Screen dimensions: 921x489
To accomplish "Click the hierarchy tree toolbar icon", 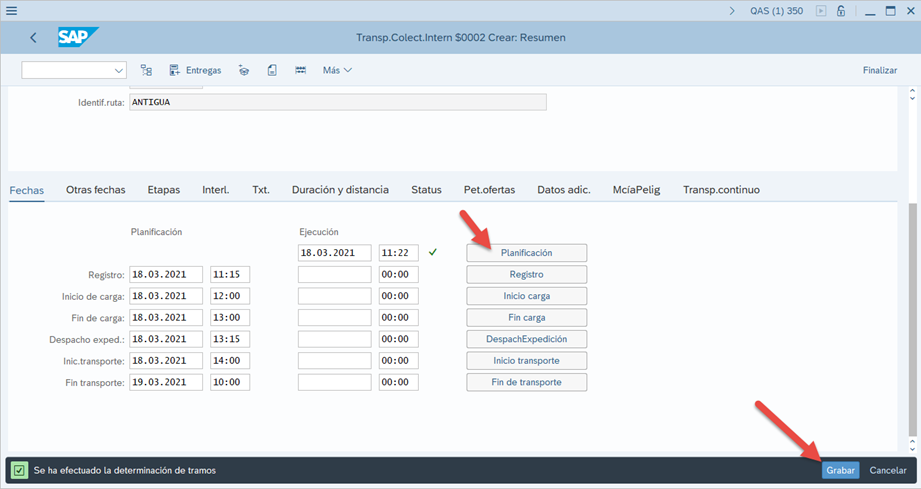I will tap(146, 70).
